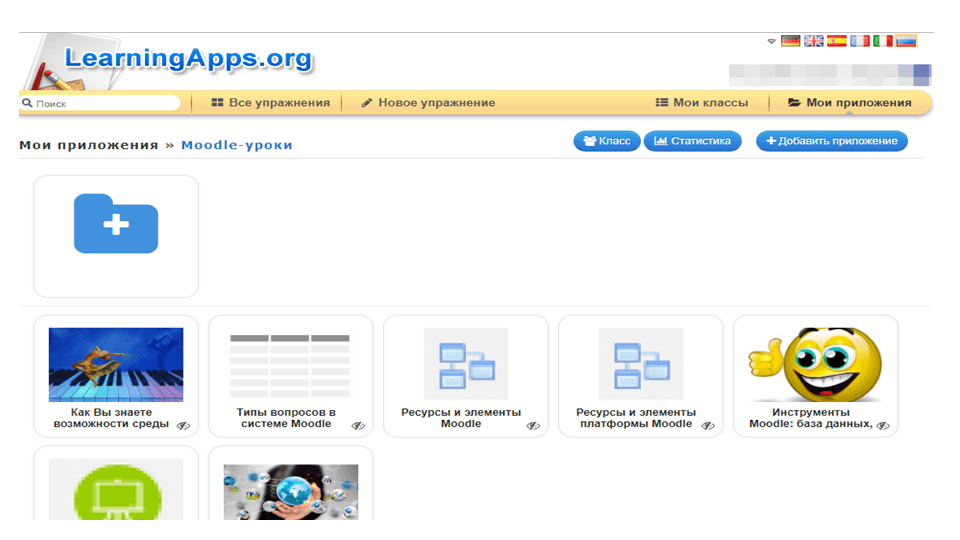Choose the Spanish flag language
960x540 pixels.
point(837,41)
